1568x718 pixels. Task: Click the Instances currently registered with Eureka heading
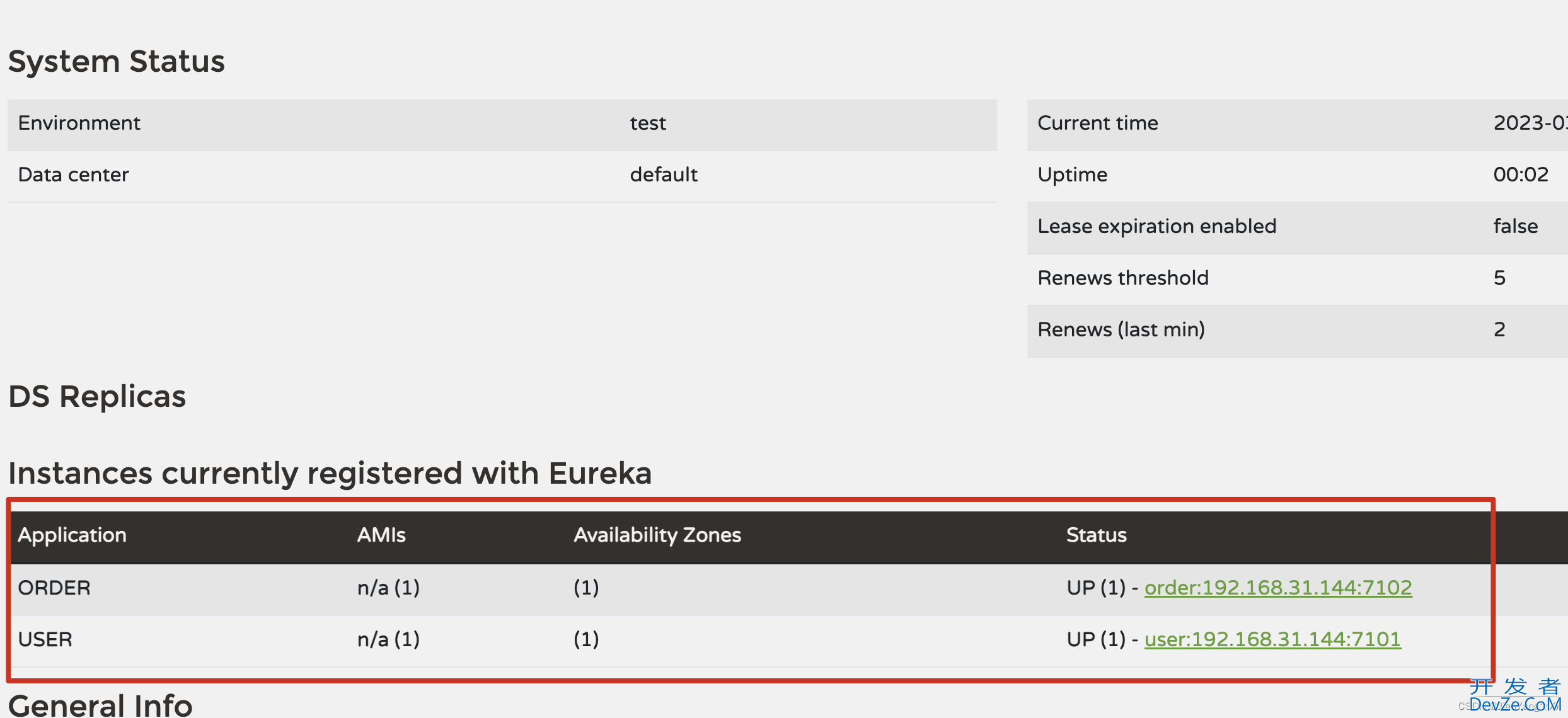[330, 473]
